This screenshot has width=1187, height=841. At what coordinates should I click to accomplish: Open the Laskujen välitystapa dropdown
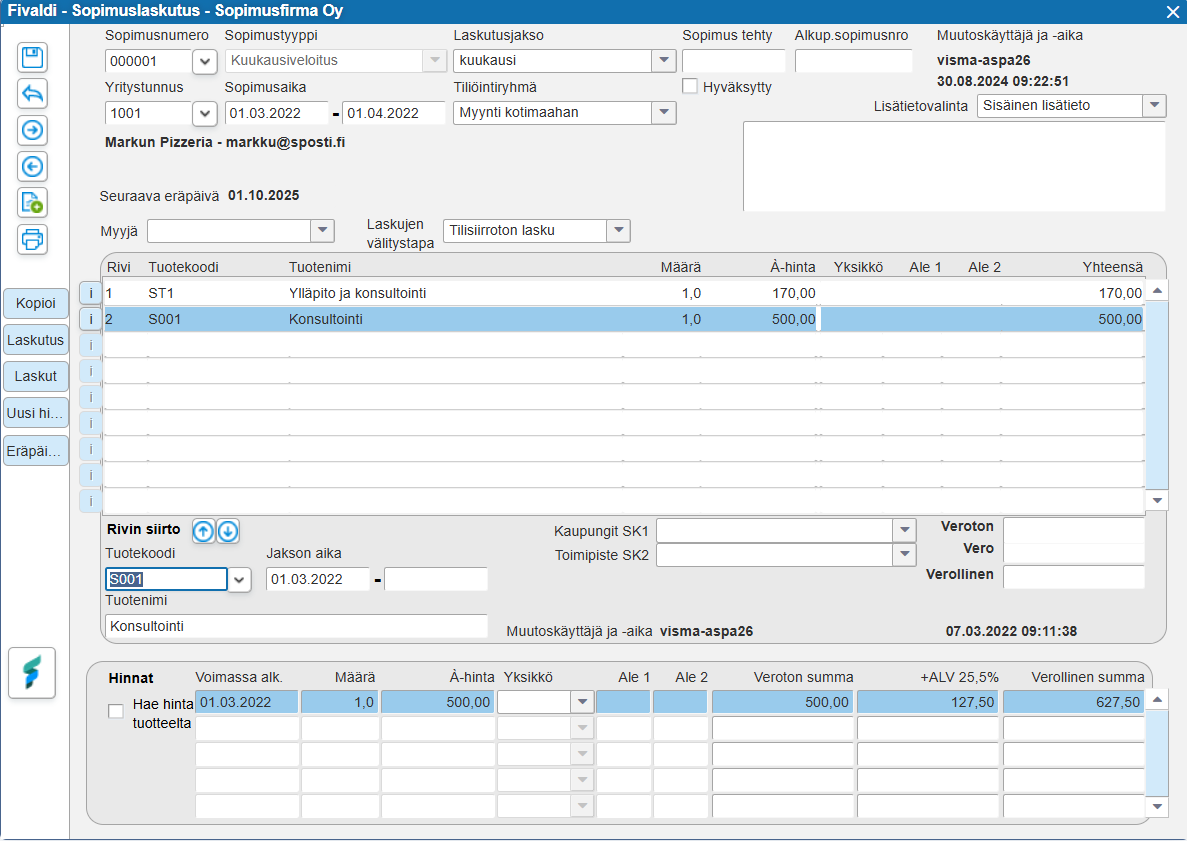tap(619, 231)
